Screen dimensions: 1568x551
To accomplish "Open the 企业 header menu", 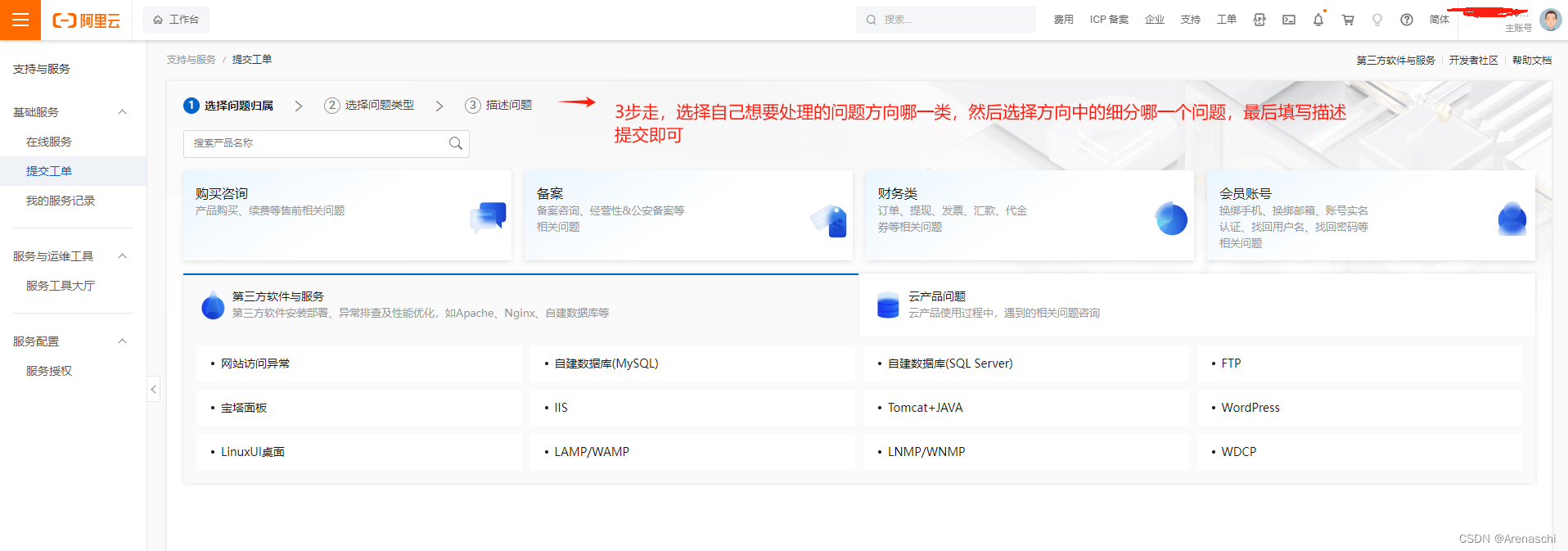I will 1155,20.
